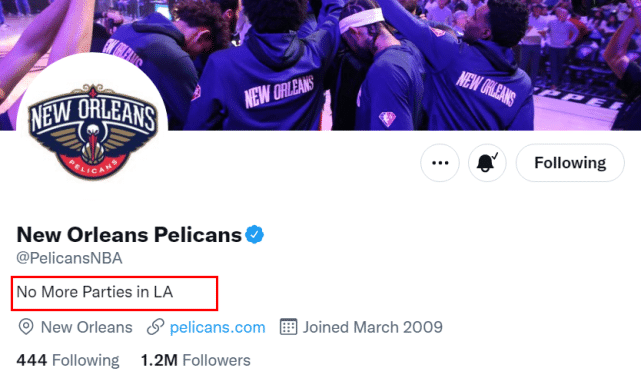Click the pelican bird in the logo
This screenshot has width=641, height=378.
point(93,144)
